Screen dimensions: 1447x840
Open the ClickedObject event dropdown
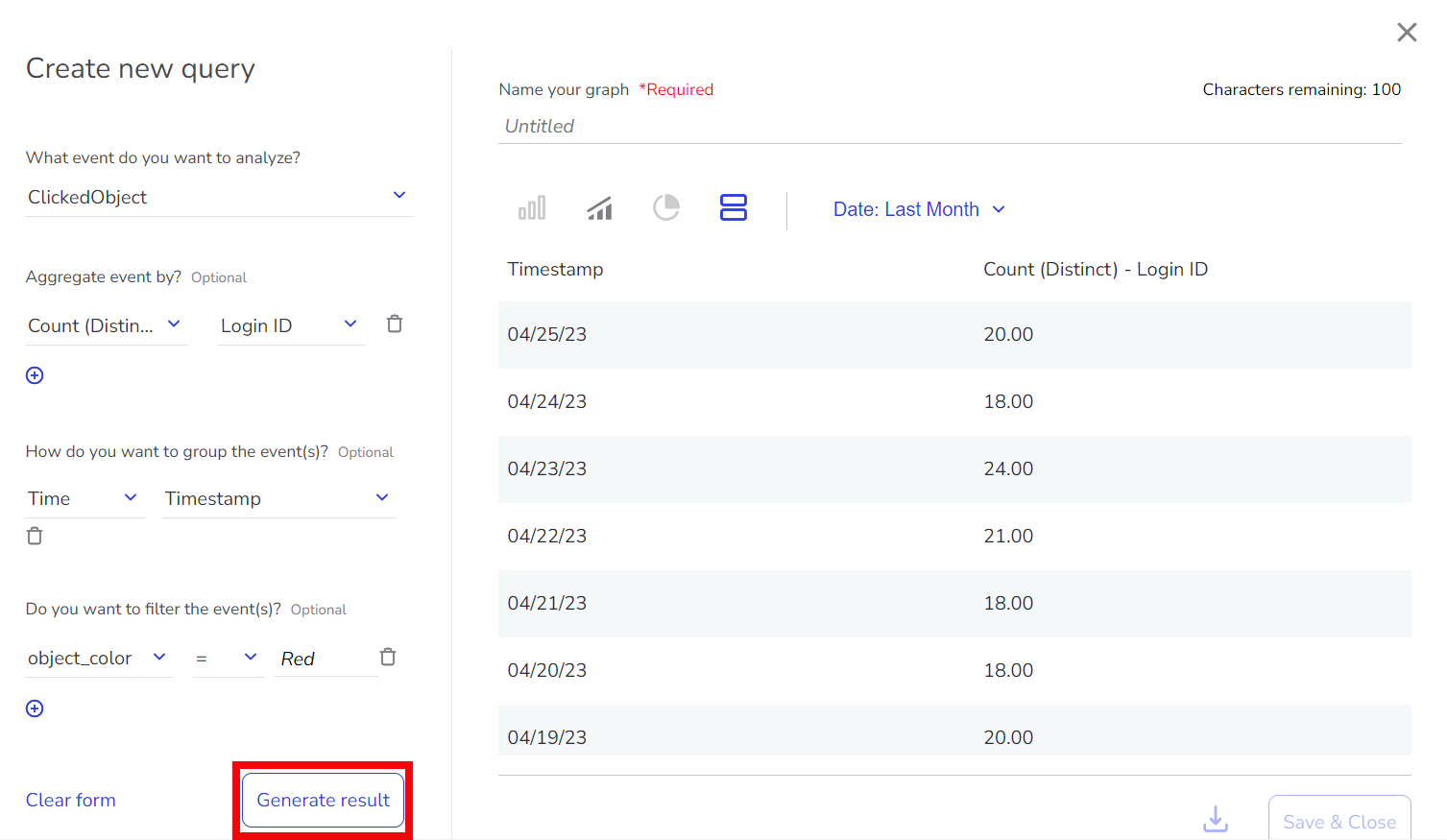[x=220, y=197]
